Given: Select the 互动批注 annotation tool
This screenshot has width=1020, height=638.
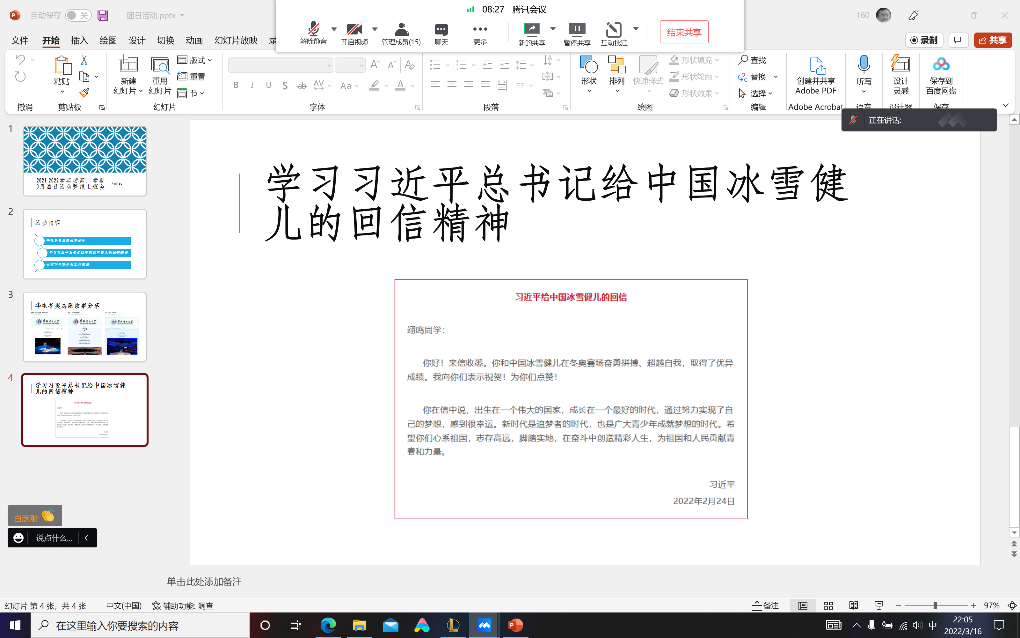Looking at the screenshot, I should tap(615, 29).
